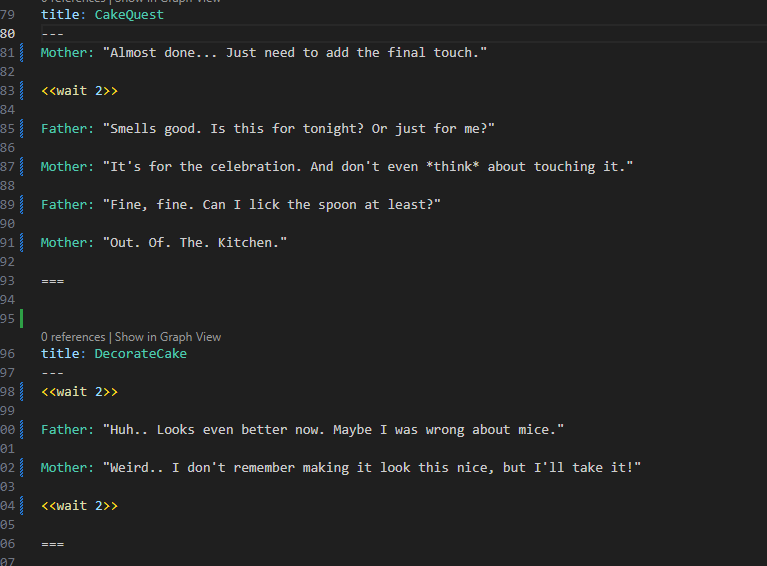Open "Show in Graph View" above DecorateCake

(x=168, y=337)
